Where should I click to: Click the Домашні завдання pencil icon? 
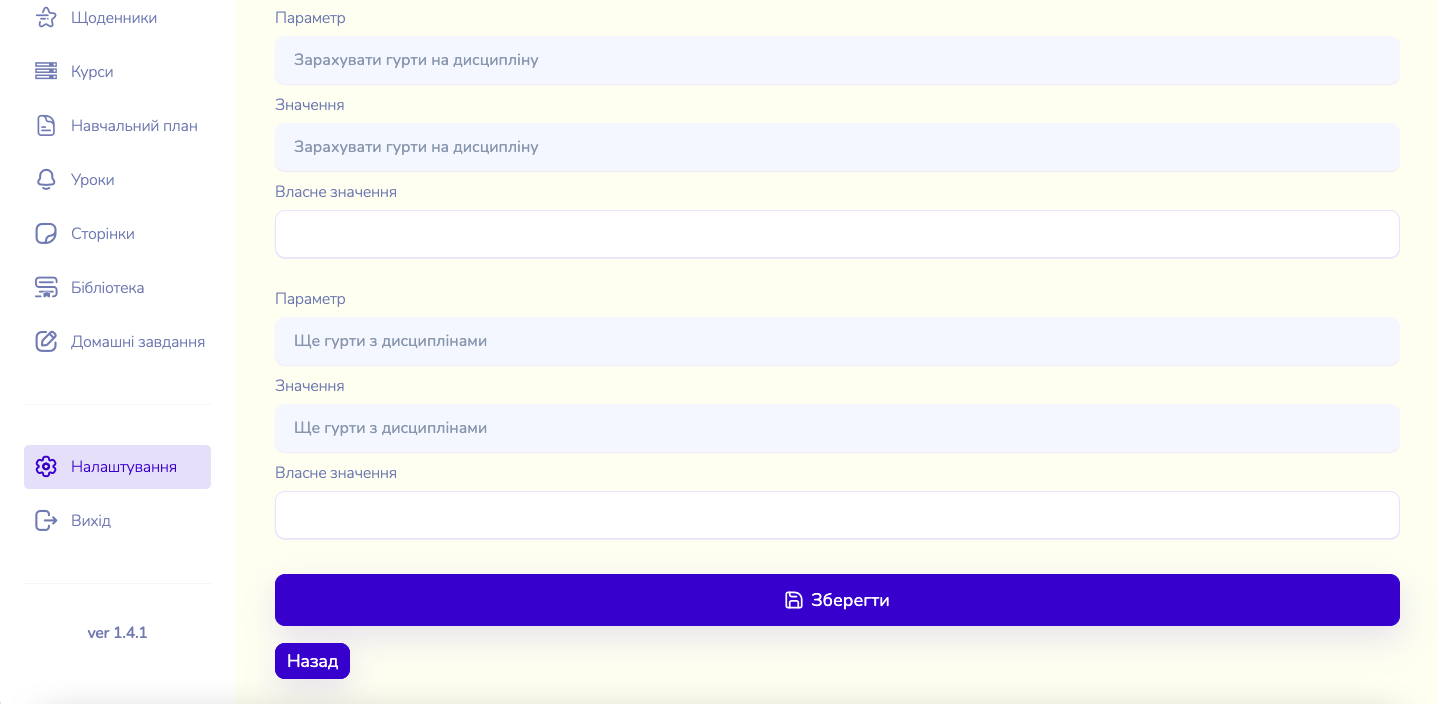(46, 342)
